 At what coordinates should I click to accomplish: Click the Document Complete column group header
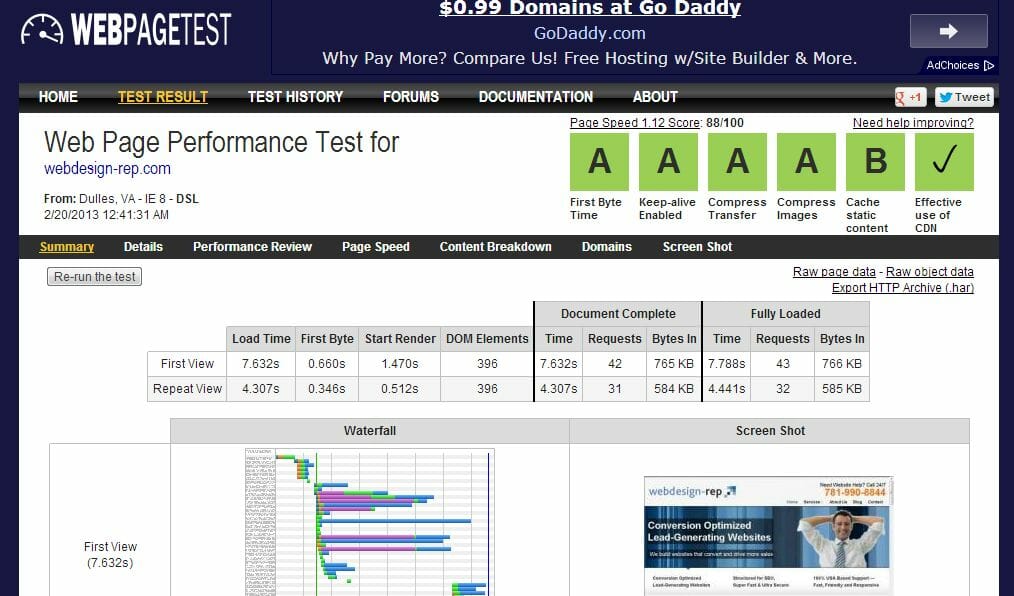(618, 314)
